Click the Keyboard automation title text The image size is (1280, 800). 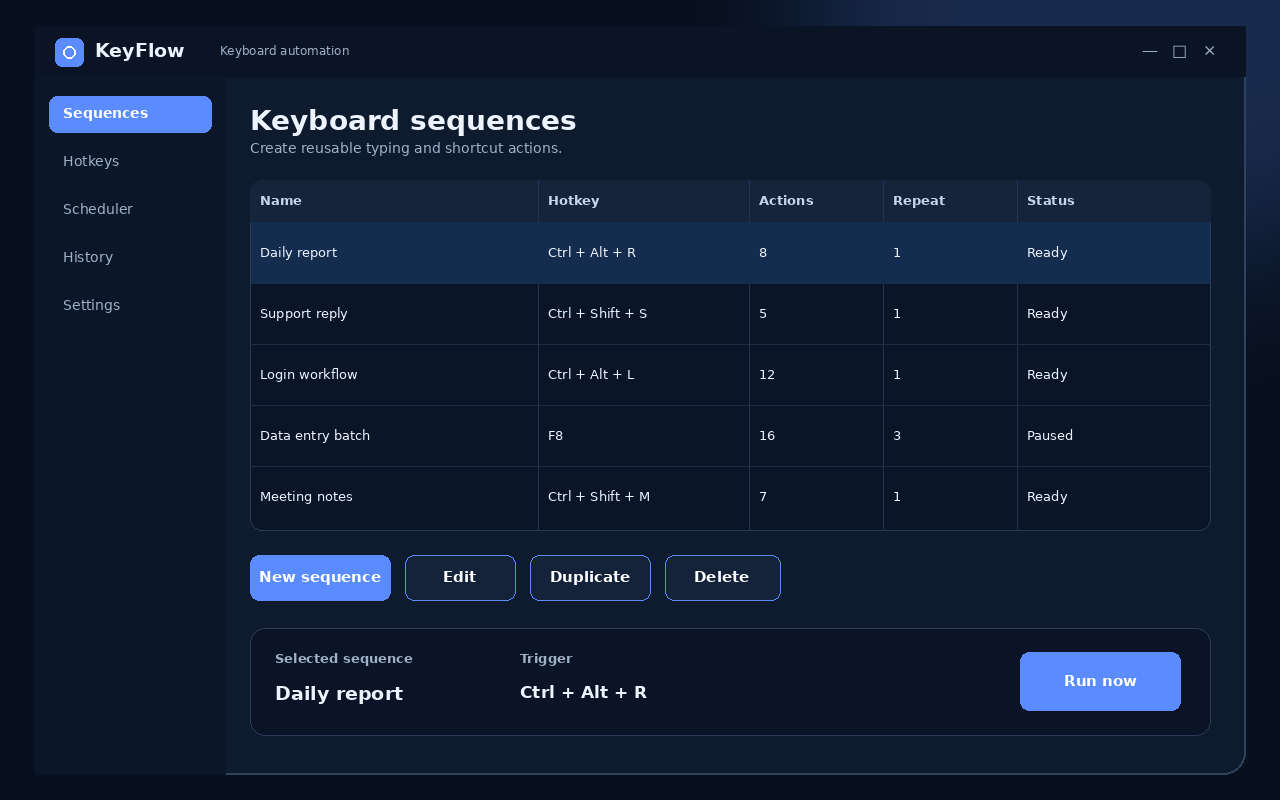coord(285,51)
